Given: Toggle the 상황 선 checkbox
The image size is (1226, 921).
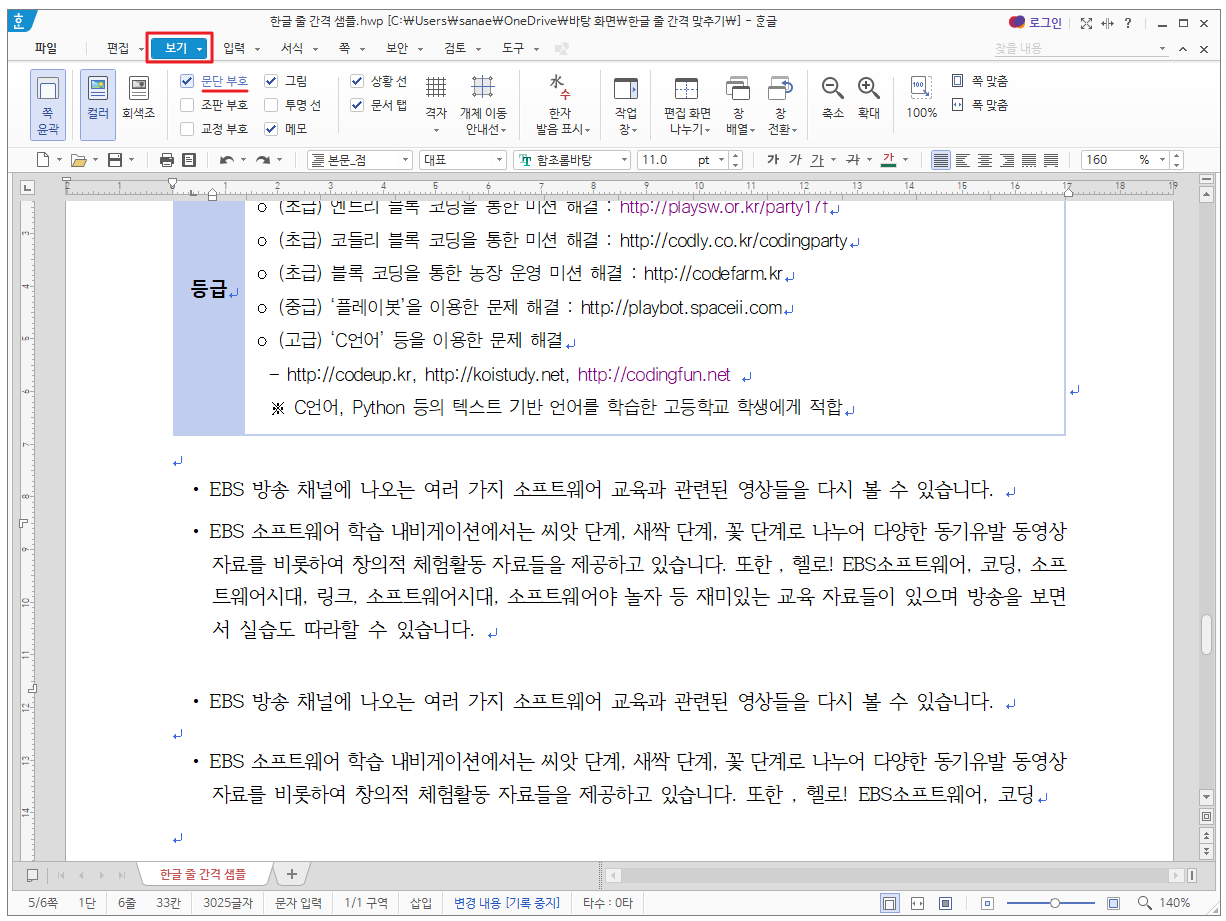Looking at the screenshot, I should (x=357, y=81).
